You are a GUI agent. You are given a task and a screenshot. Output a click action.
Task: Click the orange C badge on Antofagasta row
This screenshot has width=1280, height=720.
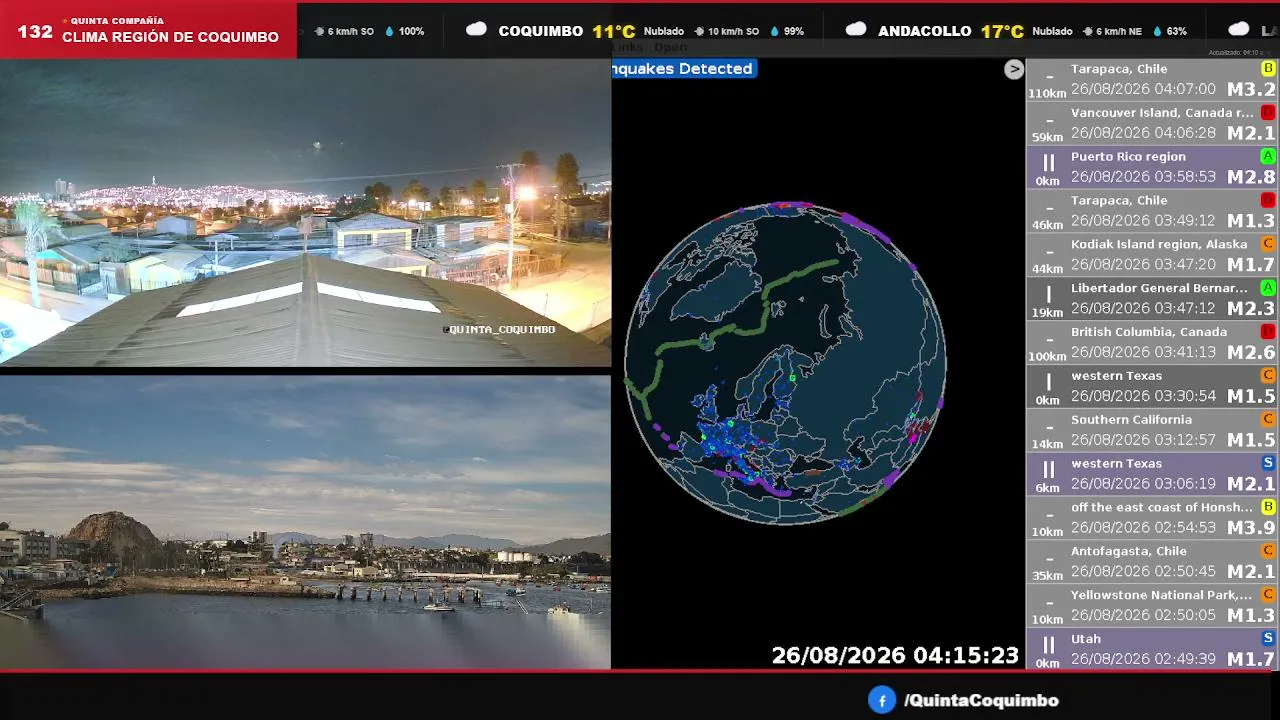pos(1268,550)
